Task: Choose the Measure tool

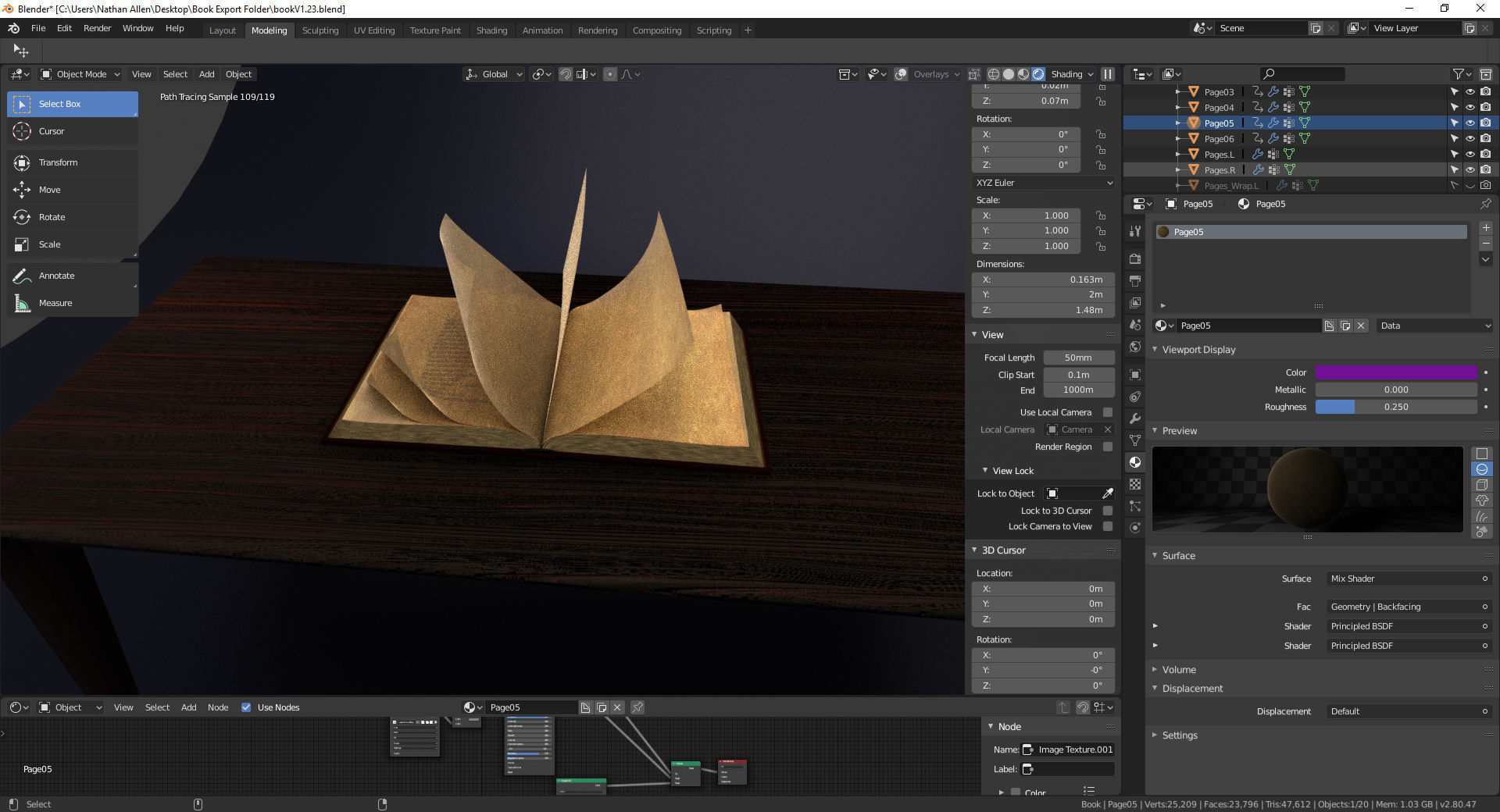Action: click(73, 303)
